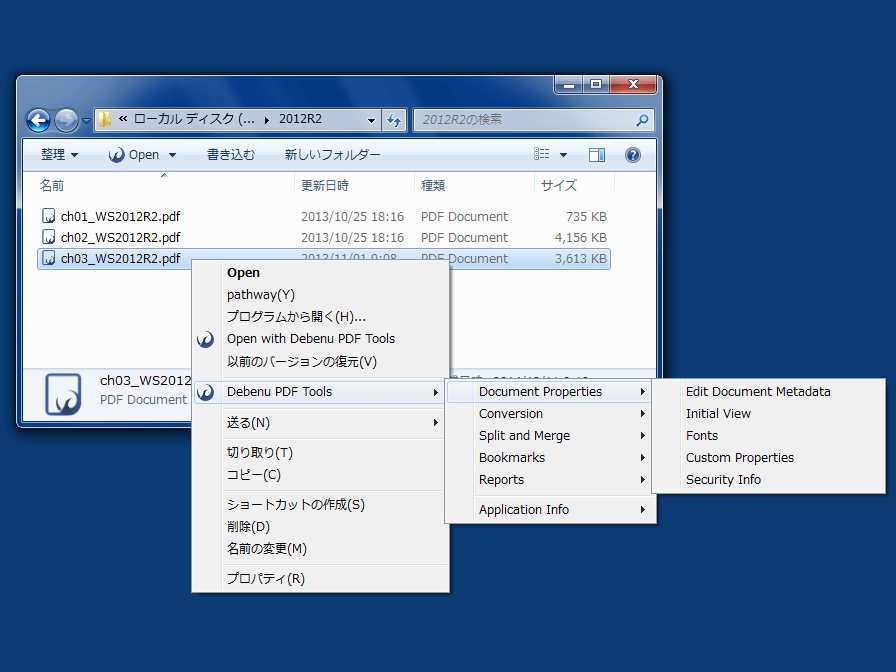Screen dimensions: 896x672
Task: Click ch03_WS2012R2.pdf file icon
Action: pyautogui.click(x=49, y=258)
